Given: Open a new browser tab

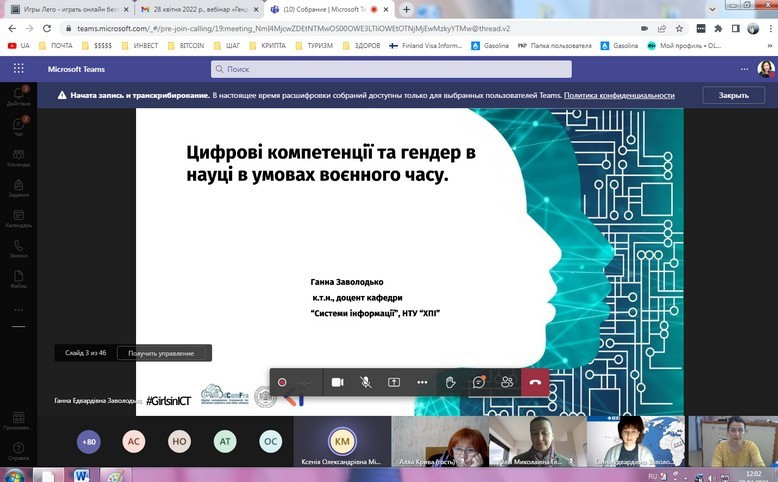Looking at the screenshot, I should click(x=406, y=9).
